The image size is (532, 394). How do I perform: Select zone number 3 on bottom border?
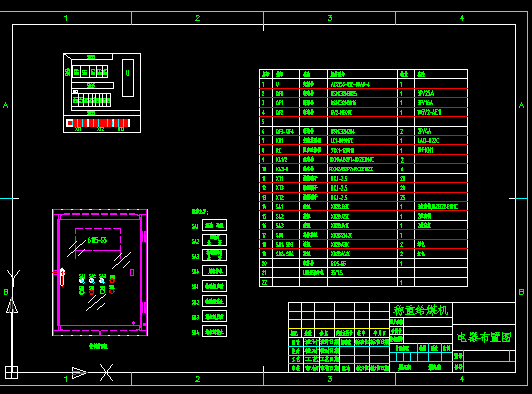330,379
